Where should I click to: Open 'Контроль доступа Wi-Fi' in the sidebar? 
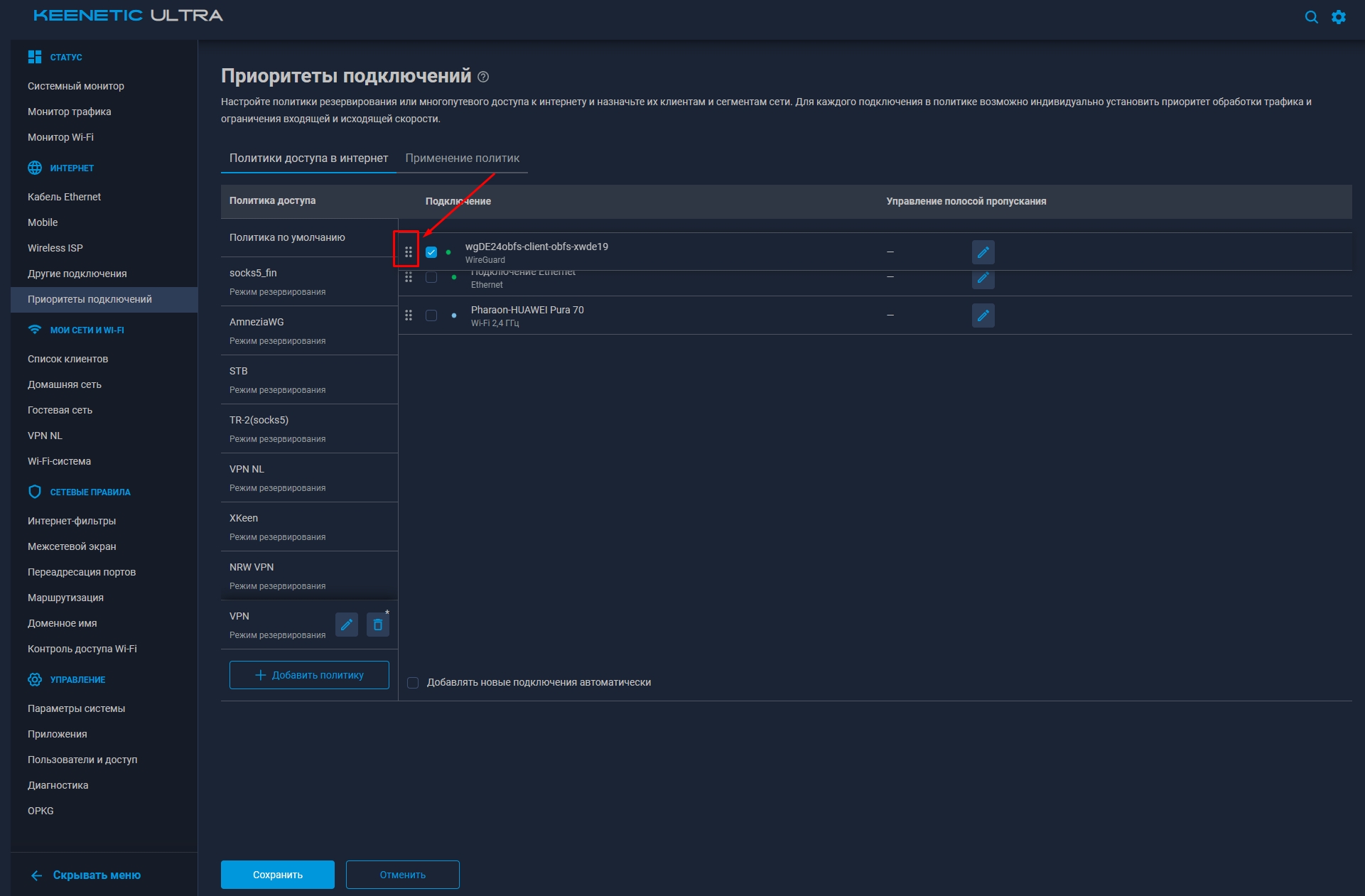82,649
